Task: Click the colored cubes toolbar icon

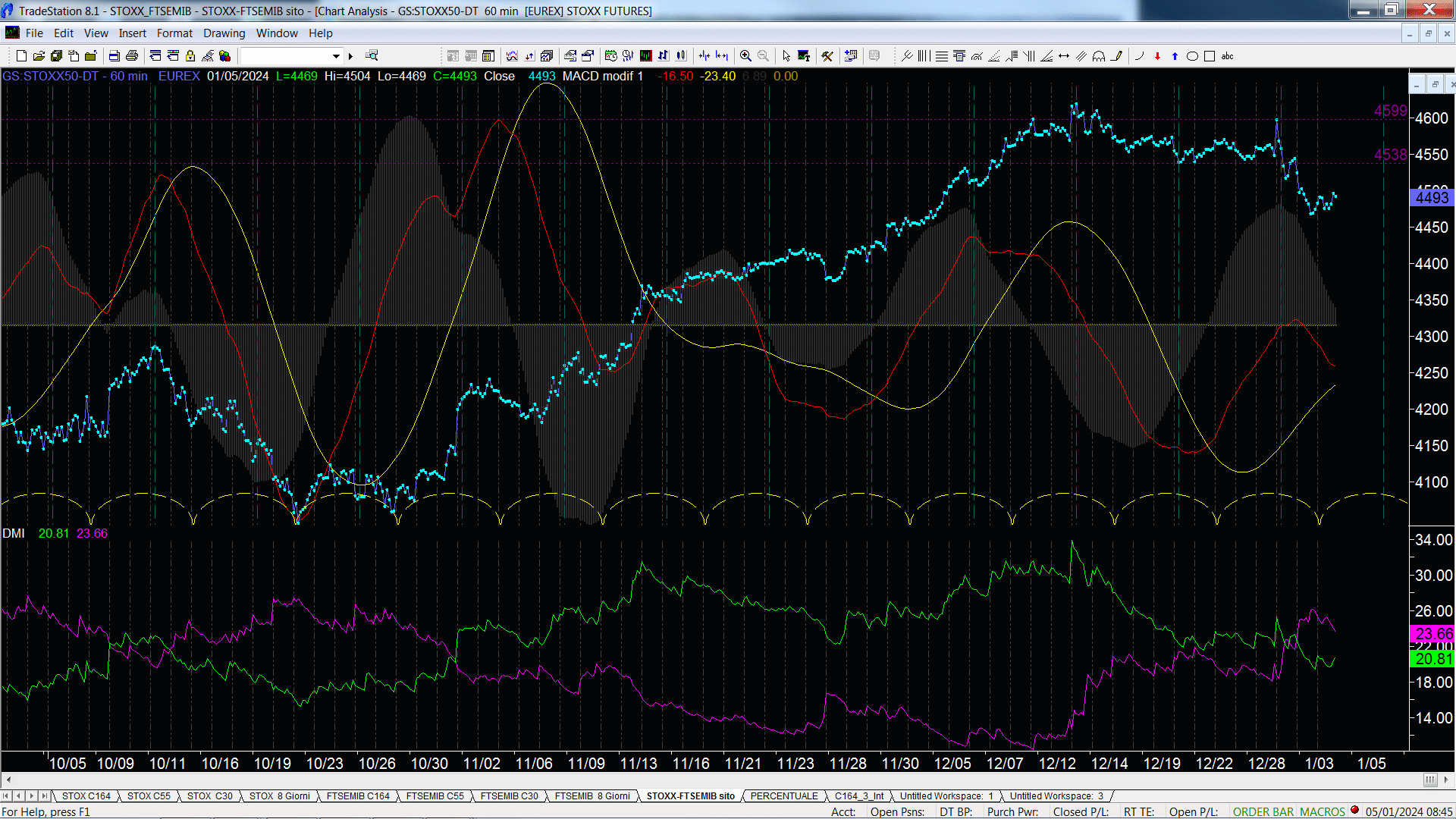Action: pyautogui.click(x=224, y=56)
